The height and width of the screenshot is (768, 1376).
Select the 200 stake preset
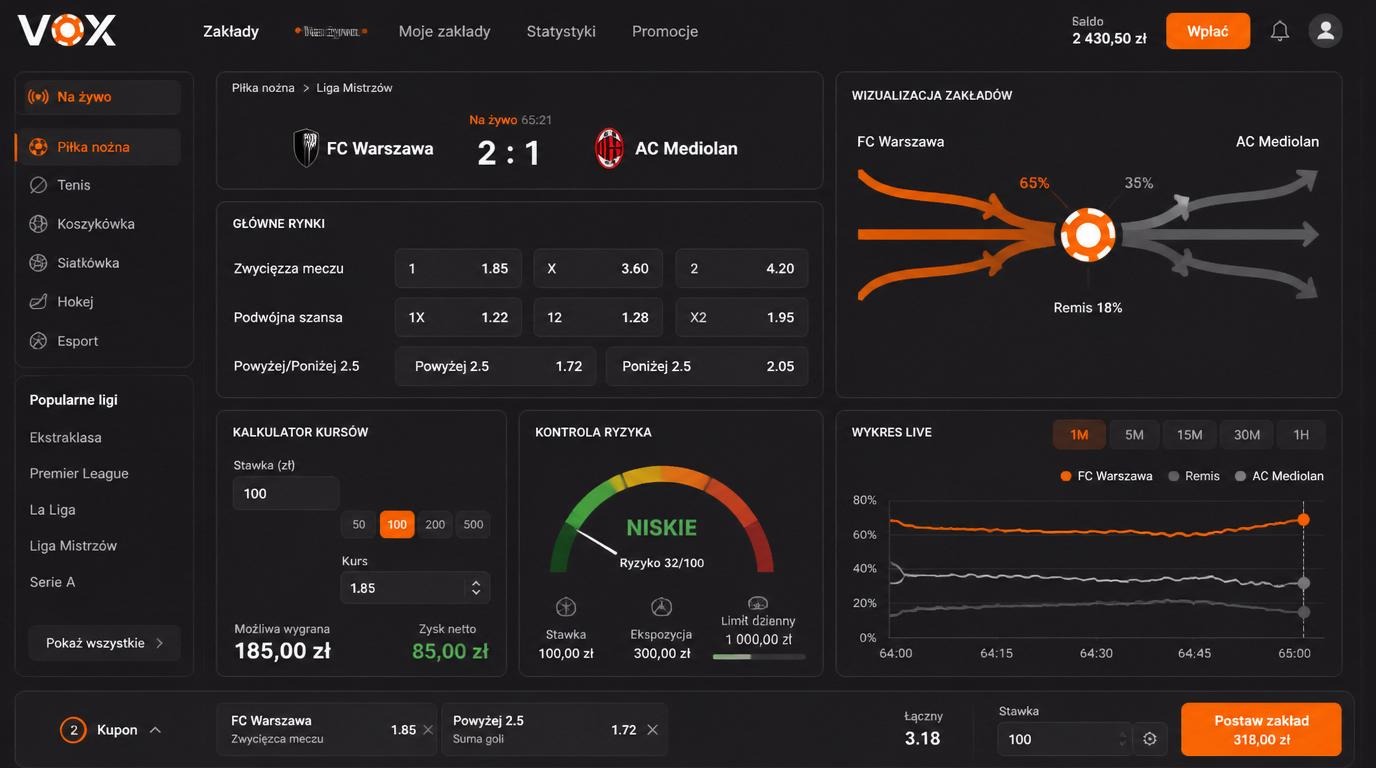(x=435, y=524)
